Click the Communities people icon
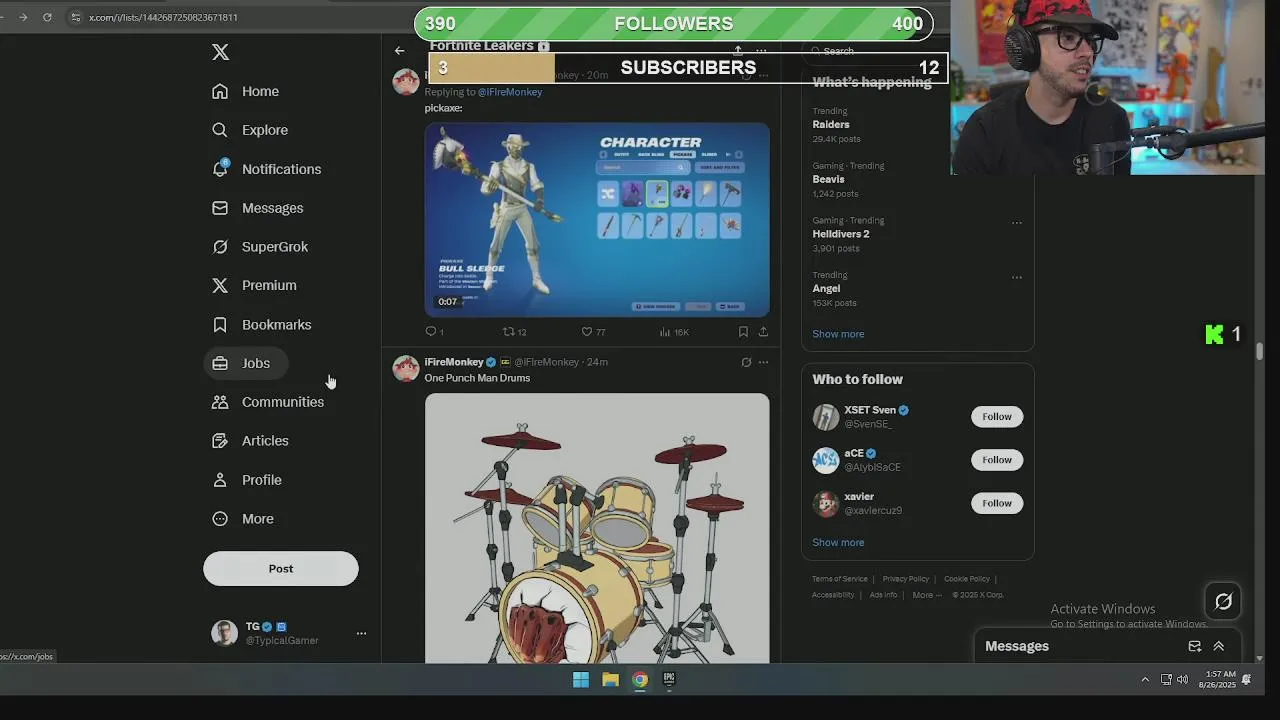The height and width of the screenshot is (720, 1280). pos(220,402)
